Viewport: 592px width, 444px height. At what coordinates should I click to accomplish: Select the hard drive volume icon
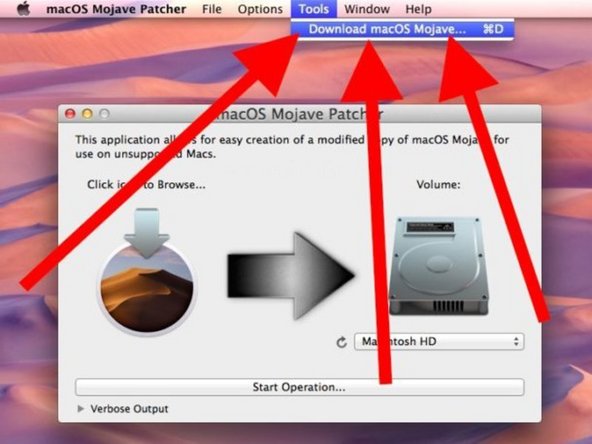(x=438, y=266)
